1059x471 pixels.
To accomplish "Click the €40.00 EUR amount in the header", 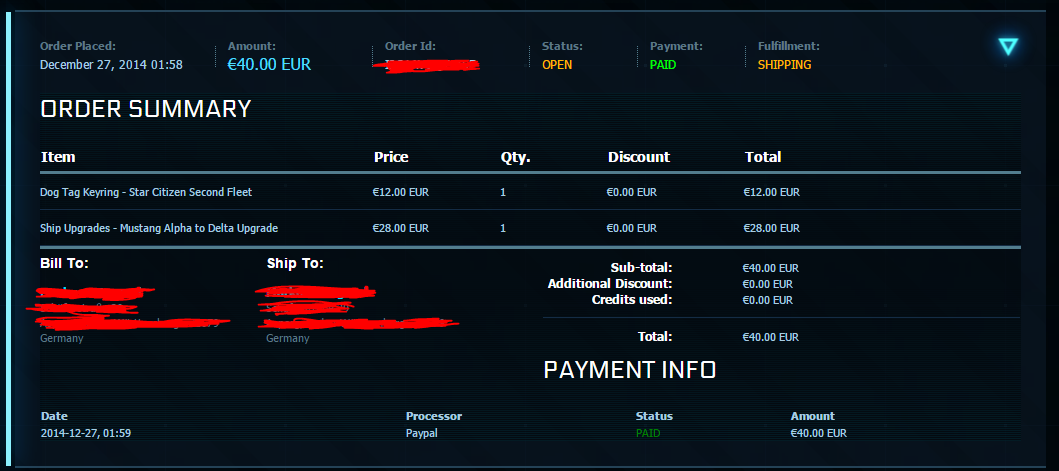I will click(x=269, y=65).
